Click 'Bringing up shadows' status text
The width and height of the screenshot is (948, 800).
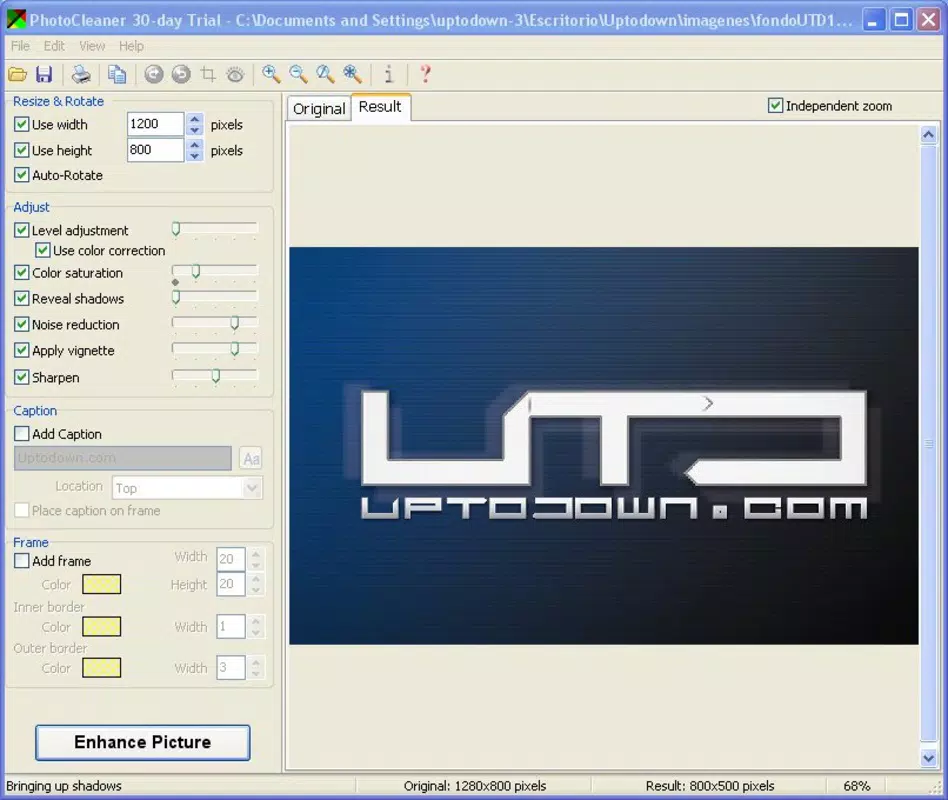(63, 786)
